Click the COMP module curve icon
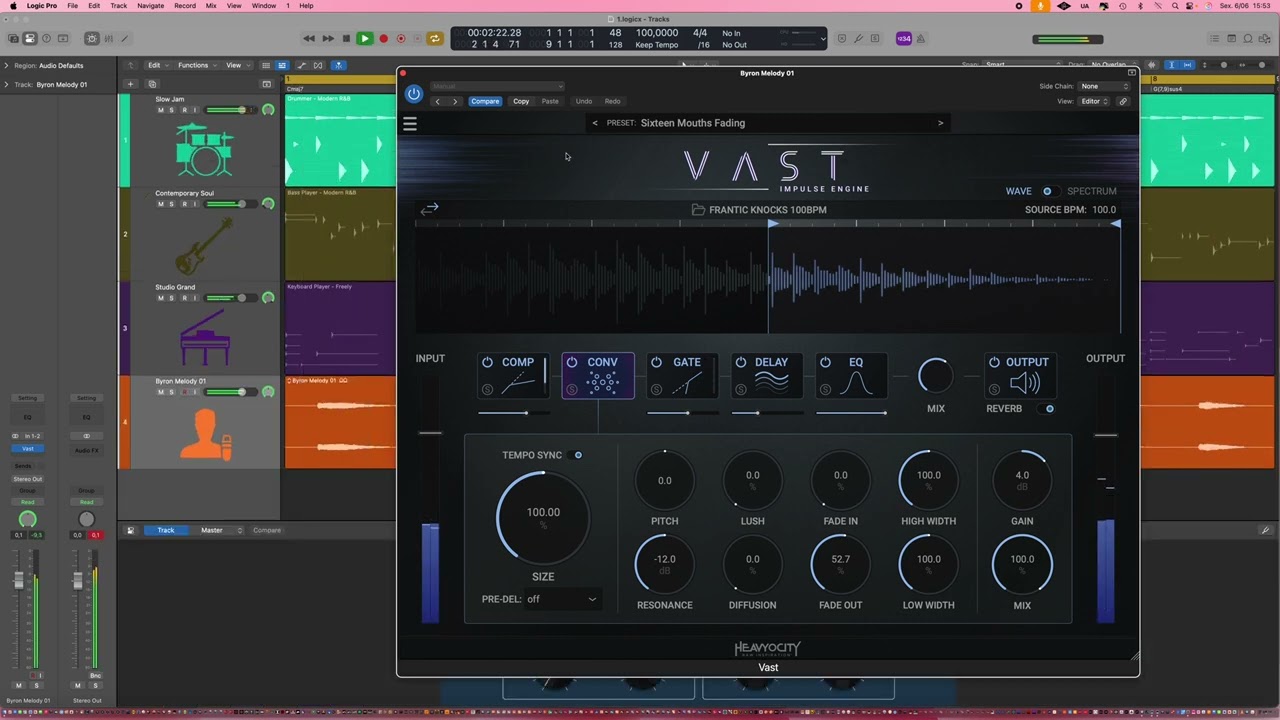 pos(518,383)
